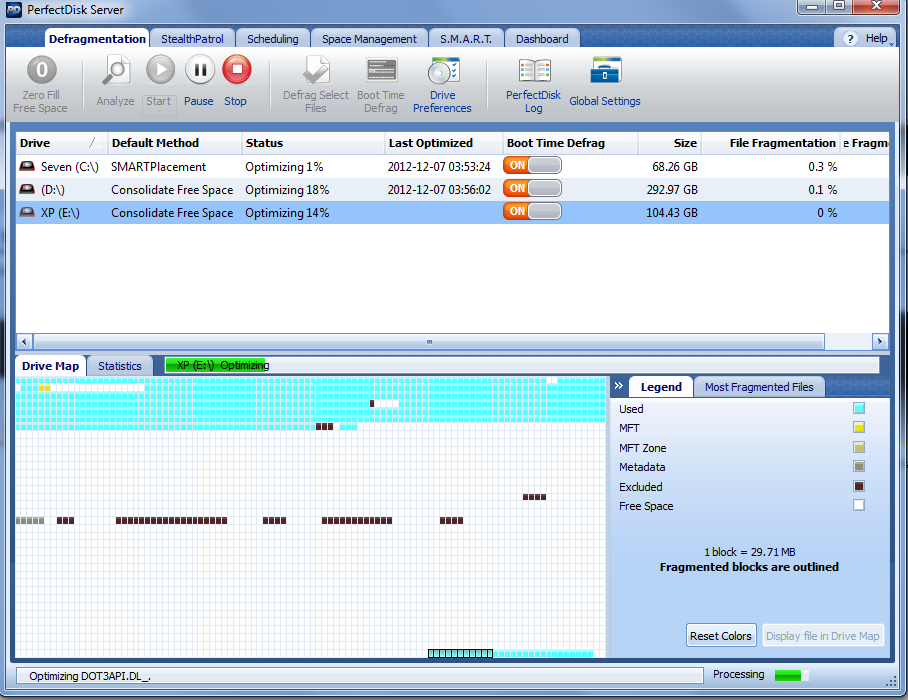Open the Help dropdown menu arrow
This screenshot has height=700, width=908.
click(x=891, y=44)
